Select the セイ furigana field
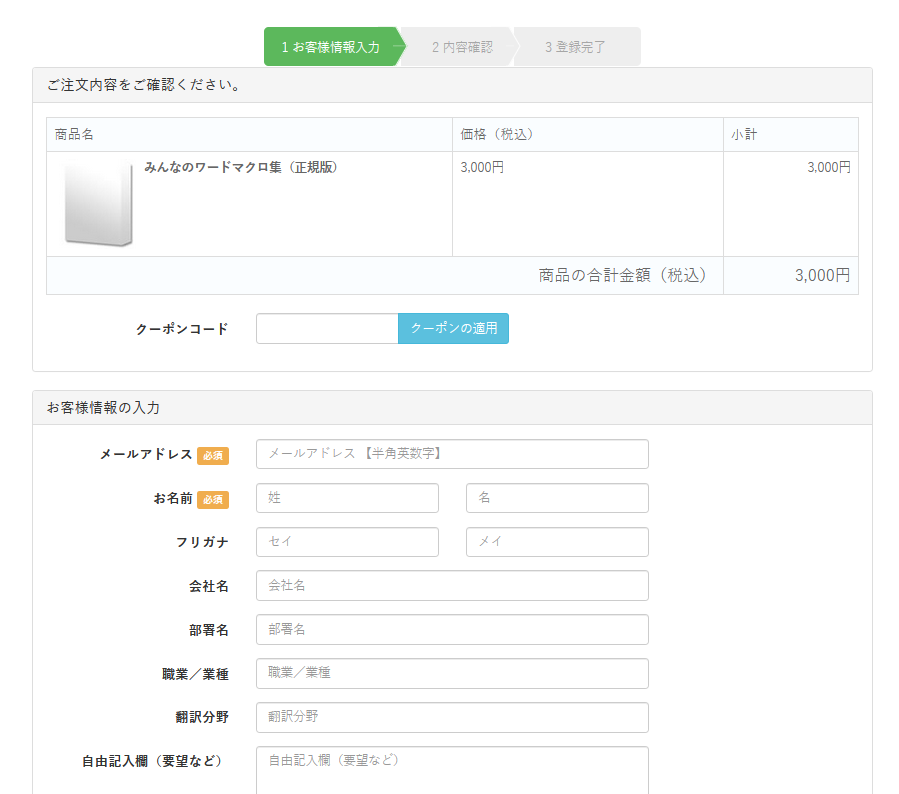Screen dimensions: 899x794 coord(347,542)
